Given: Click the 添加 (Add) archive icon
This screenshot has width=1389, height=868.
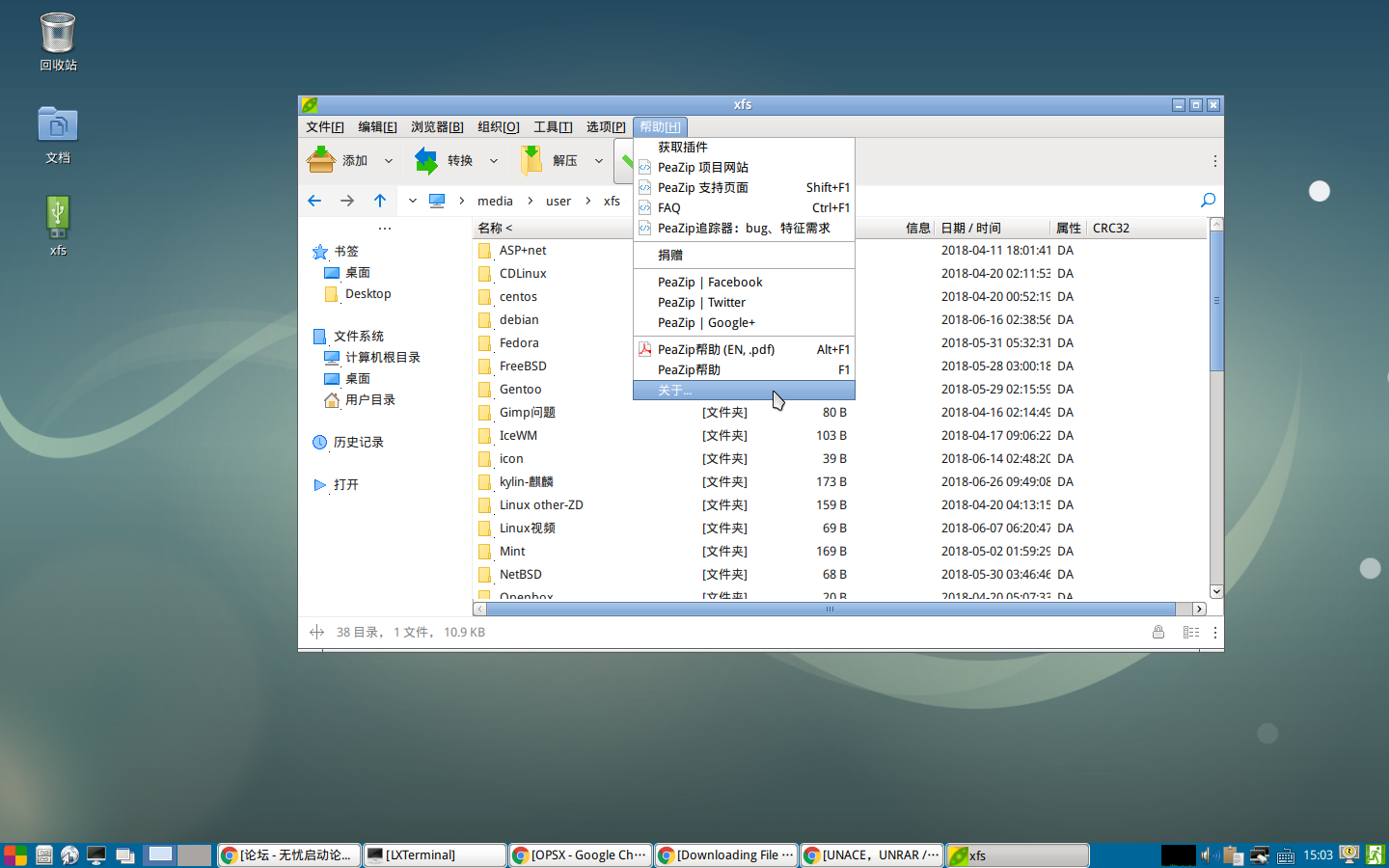Looking at the screenshot, I should pos(321,160).
